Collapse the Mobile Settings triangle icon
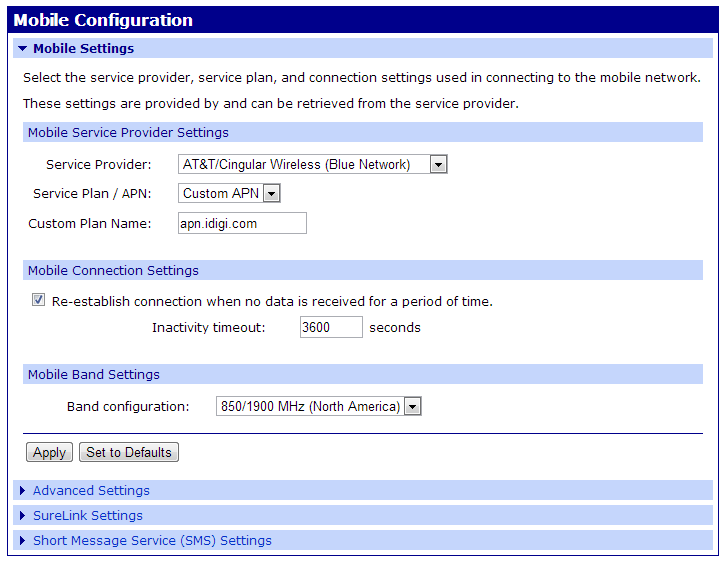The image size is (724, 564). [22, 48]
